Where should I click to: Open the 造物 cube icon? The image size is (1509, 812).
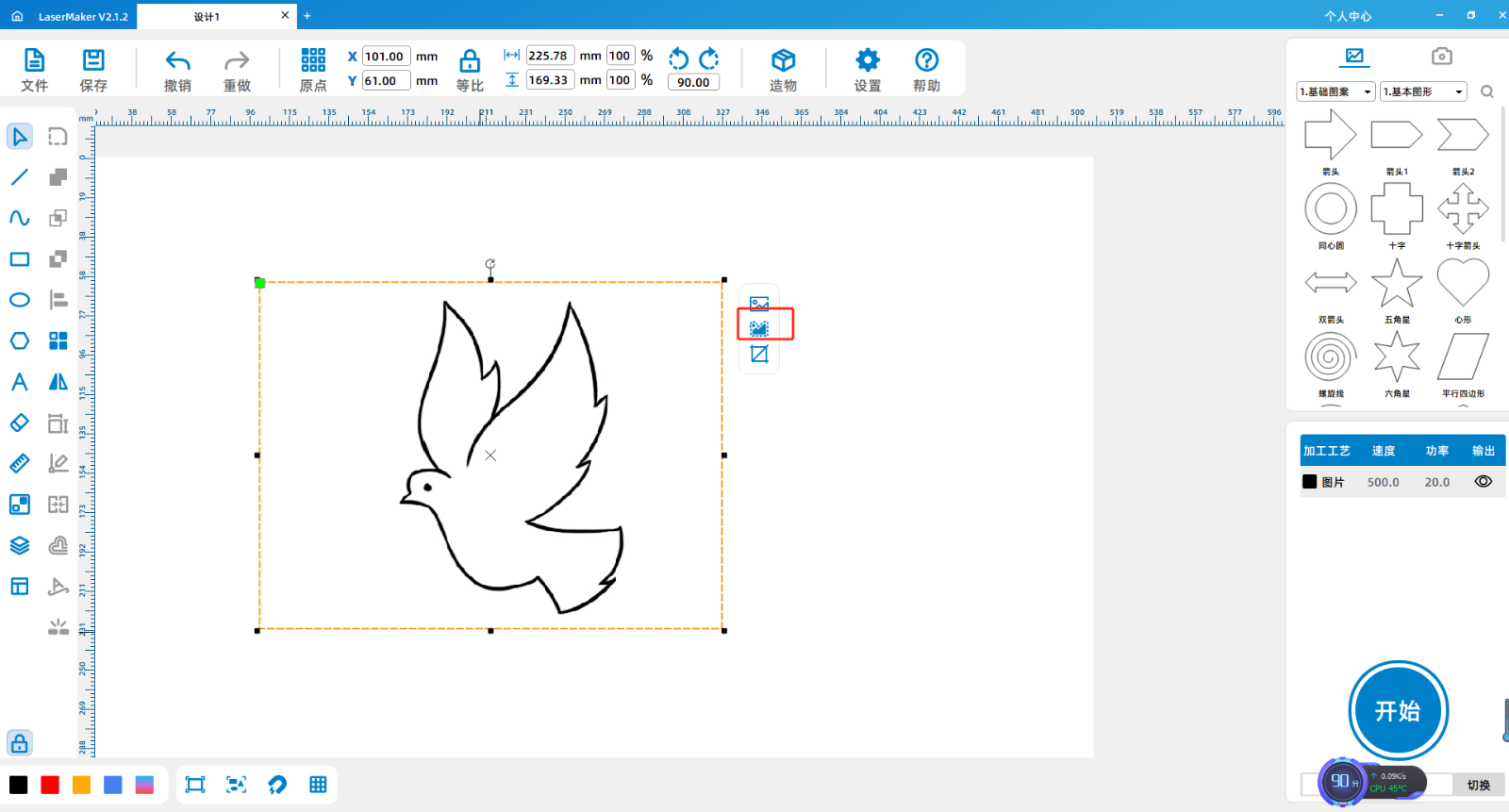pyautogui.click(x=783, y=71)
